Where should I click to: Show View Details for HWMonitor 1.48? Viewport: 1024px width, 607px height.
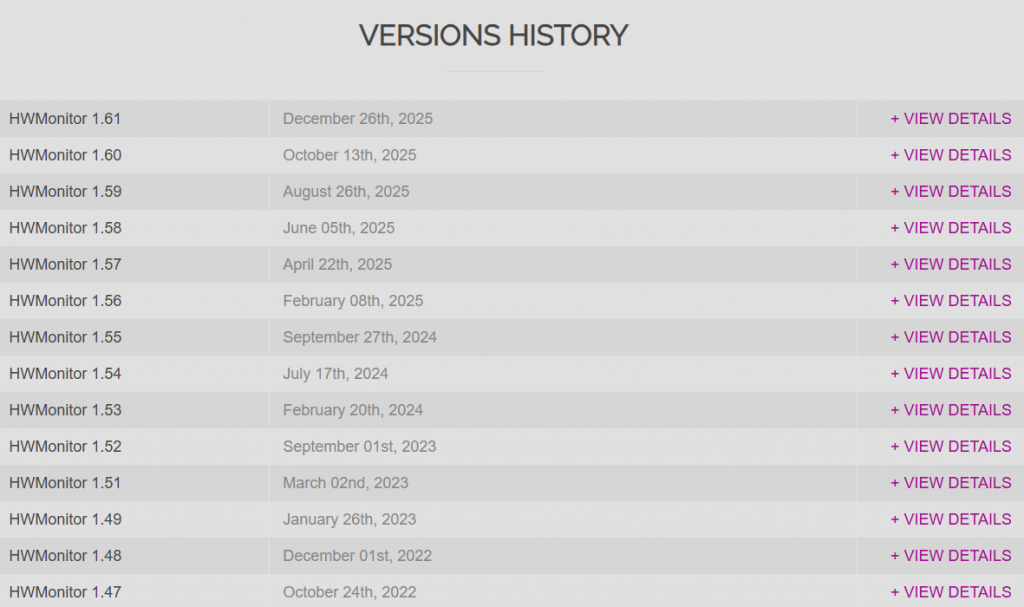[x=950, y=556]
